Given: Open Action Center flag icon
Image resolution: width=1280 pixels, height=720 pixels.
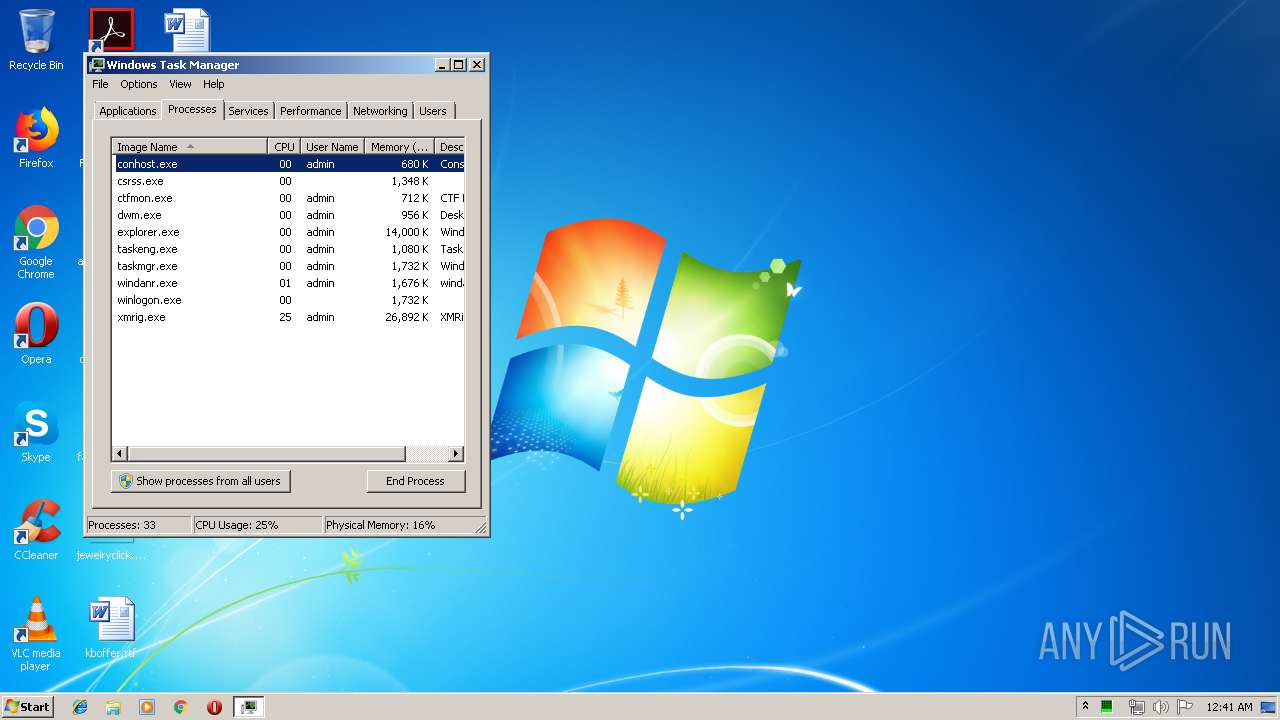Looking at the screenshot, I should coord(1185,707).
